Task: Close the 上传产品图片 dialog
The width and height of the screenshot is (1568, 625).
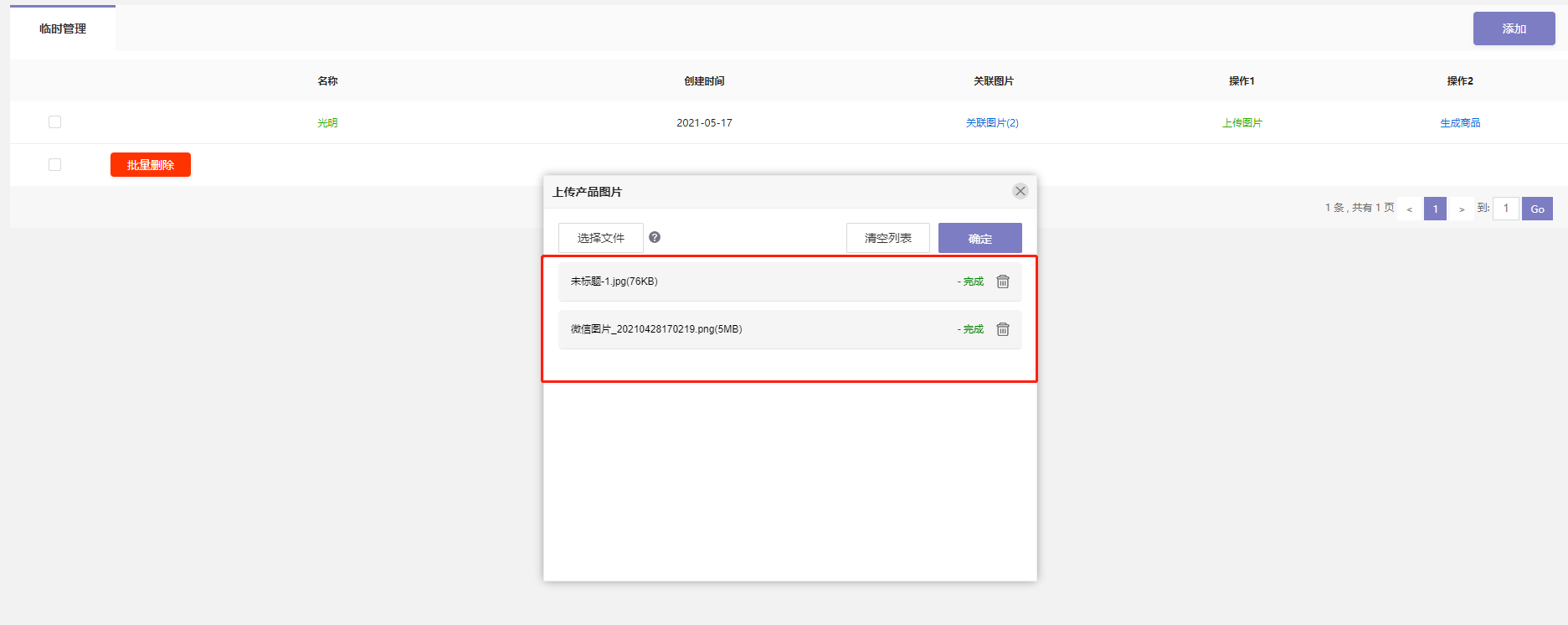Action: click(x=1020, y=191)
